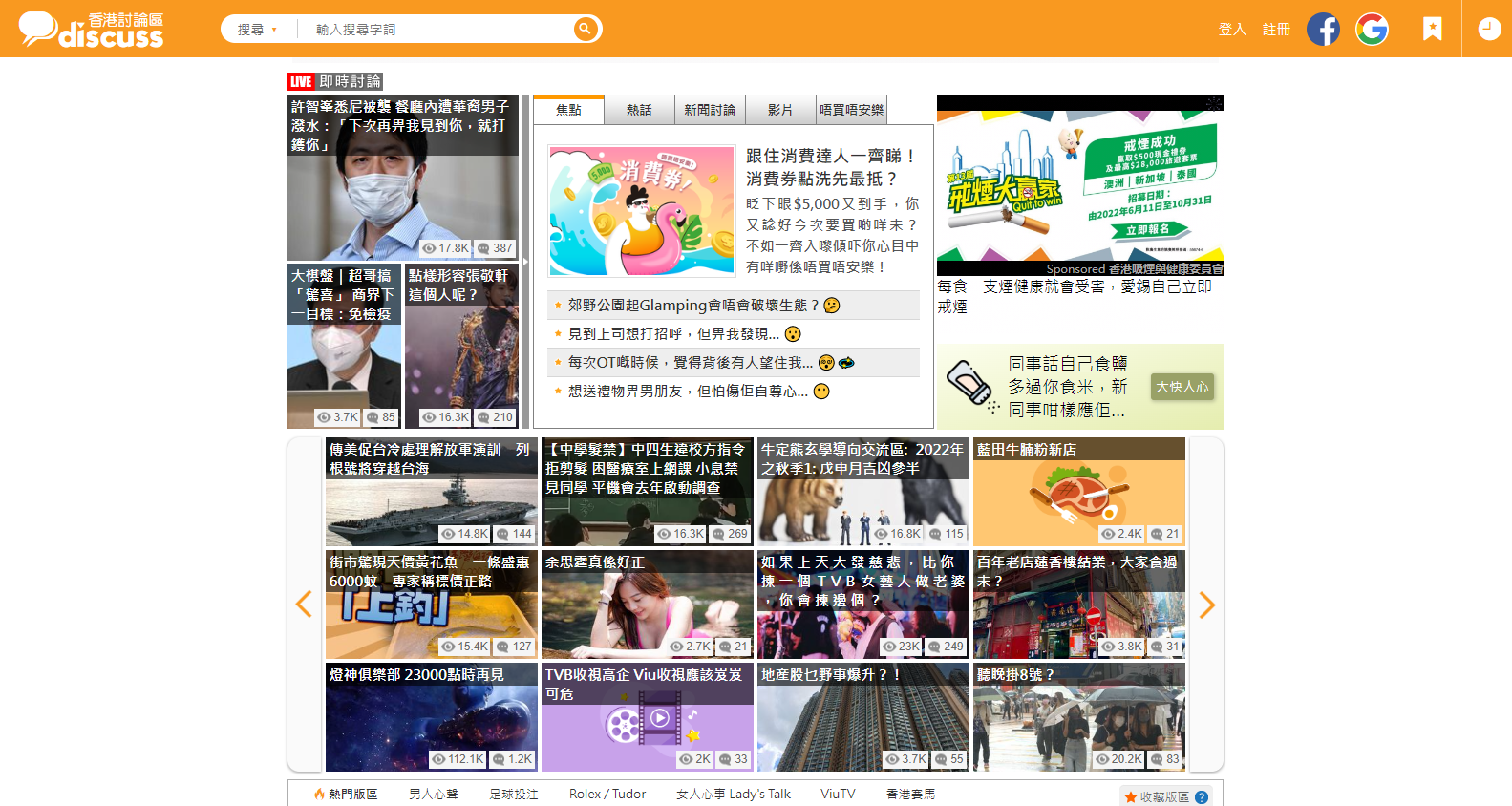Open the 足球投注 forum link
The image size is (1512, 806).
coord(514,795)
